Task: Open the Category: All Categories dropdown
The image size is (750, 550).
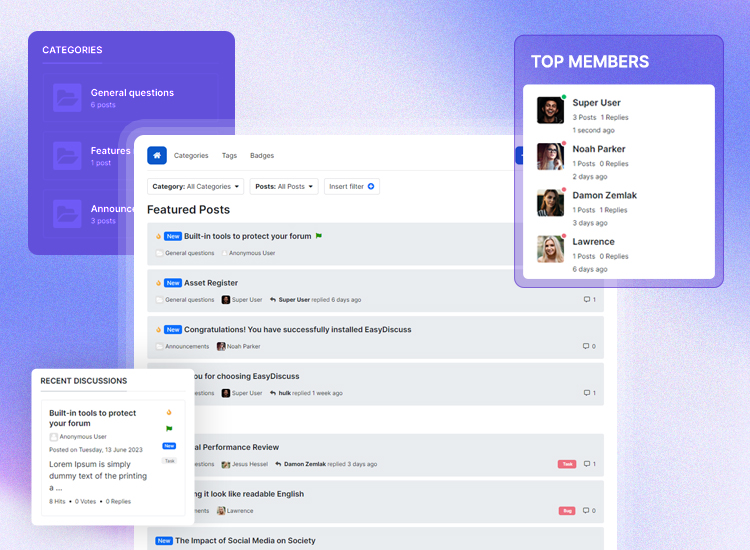Action: click(196, 187)
